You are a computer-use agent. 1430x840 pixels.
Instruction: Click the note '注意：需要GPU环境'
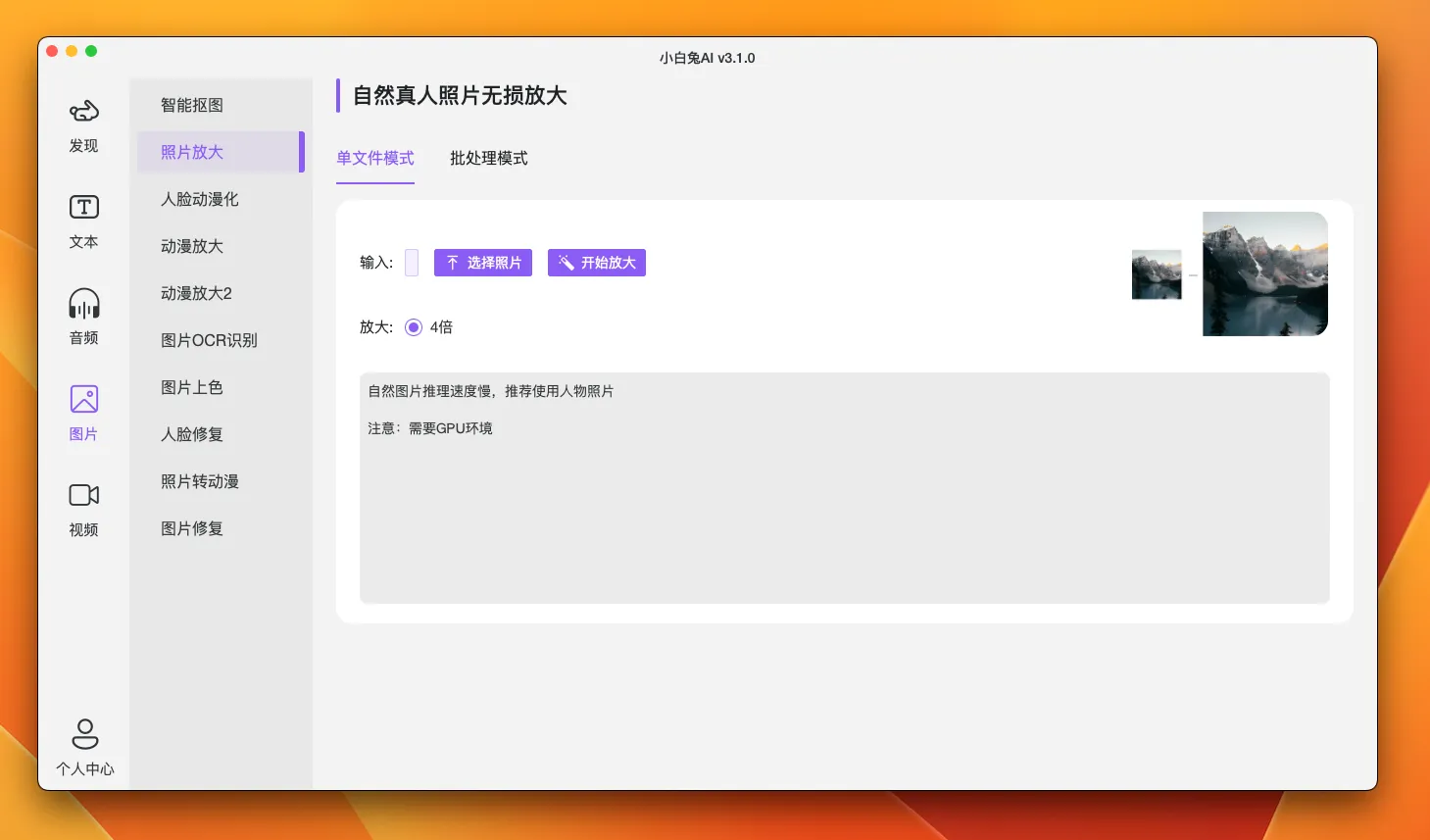(x=430, y=428)
